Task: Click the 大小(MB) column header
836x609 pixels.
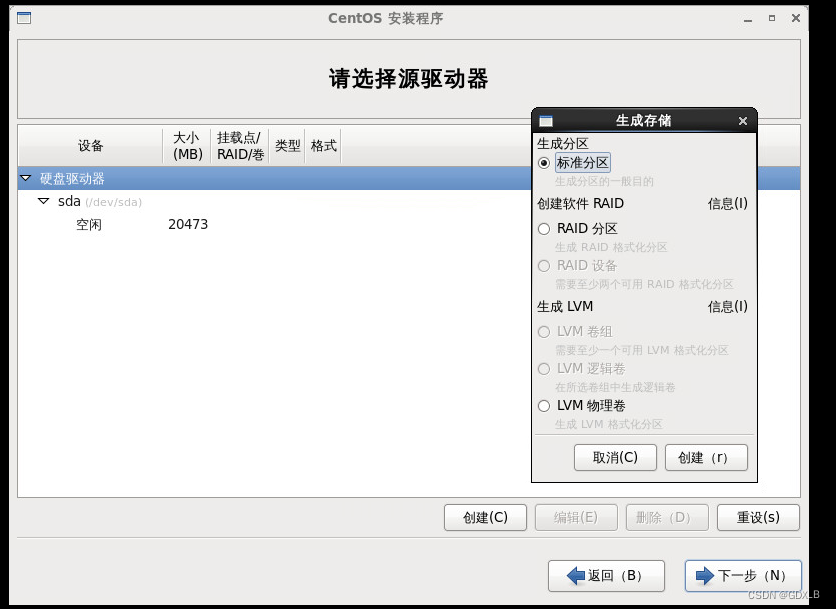Action: click(187, 145)
